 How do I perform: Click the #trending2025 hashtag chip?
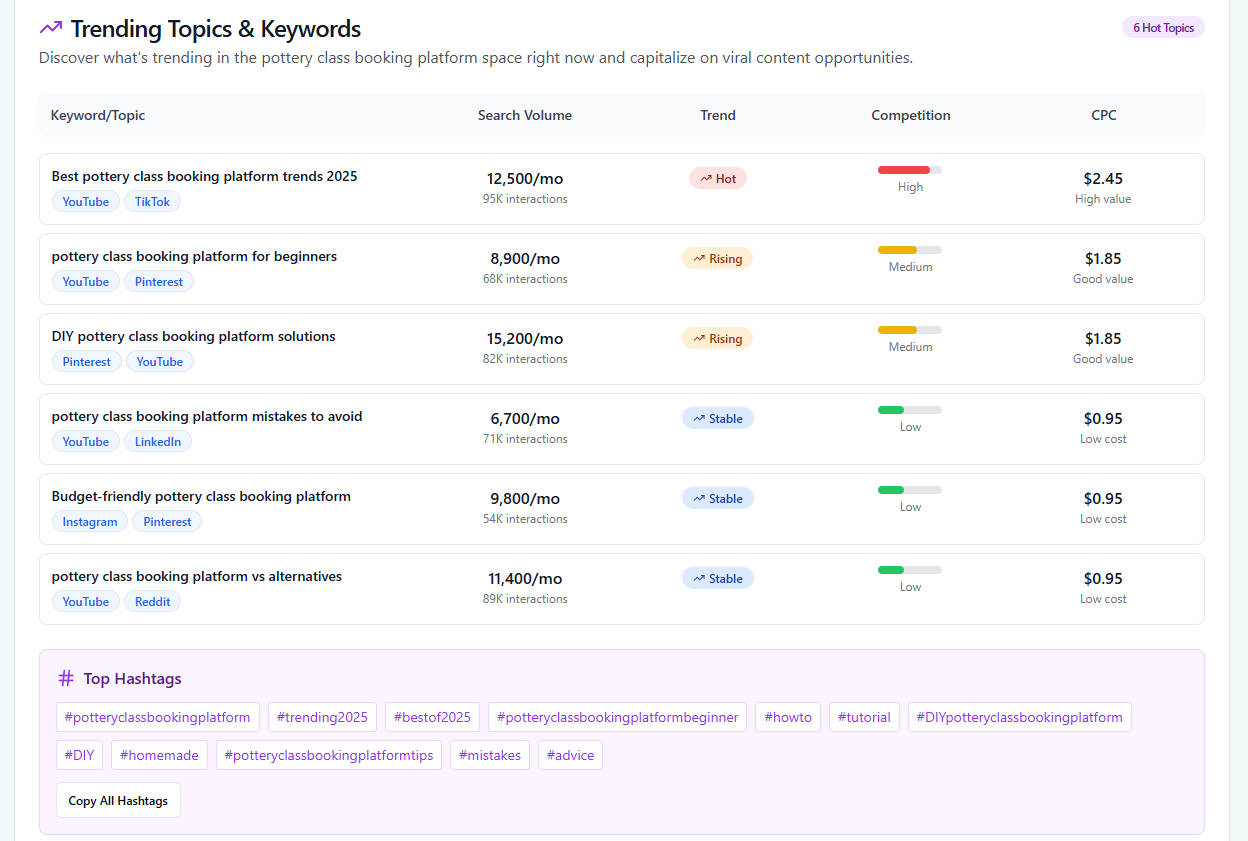(x=322, y=717)
